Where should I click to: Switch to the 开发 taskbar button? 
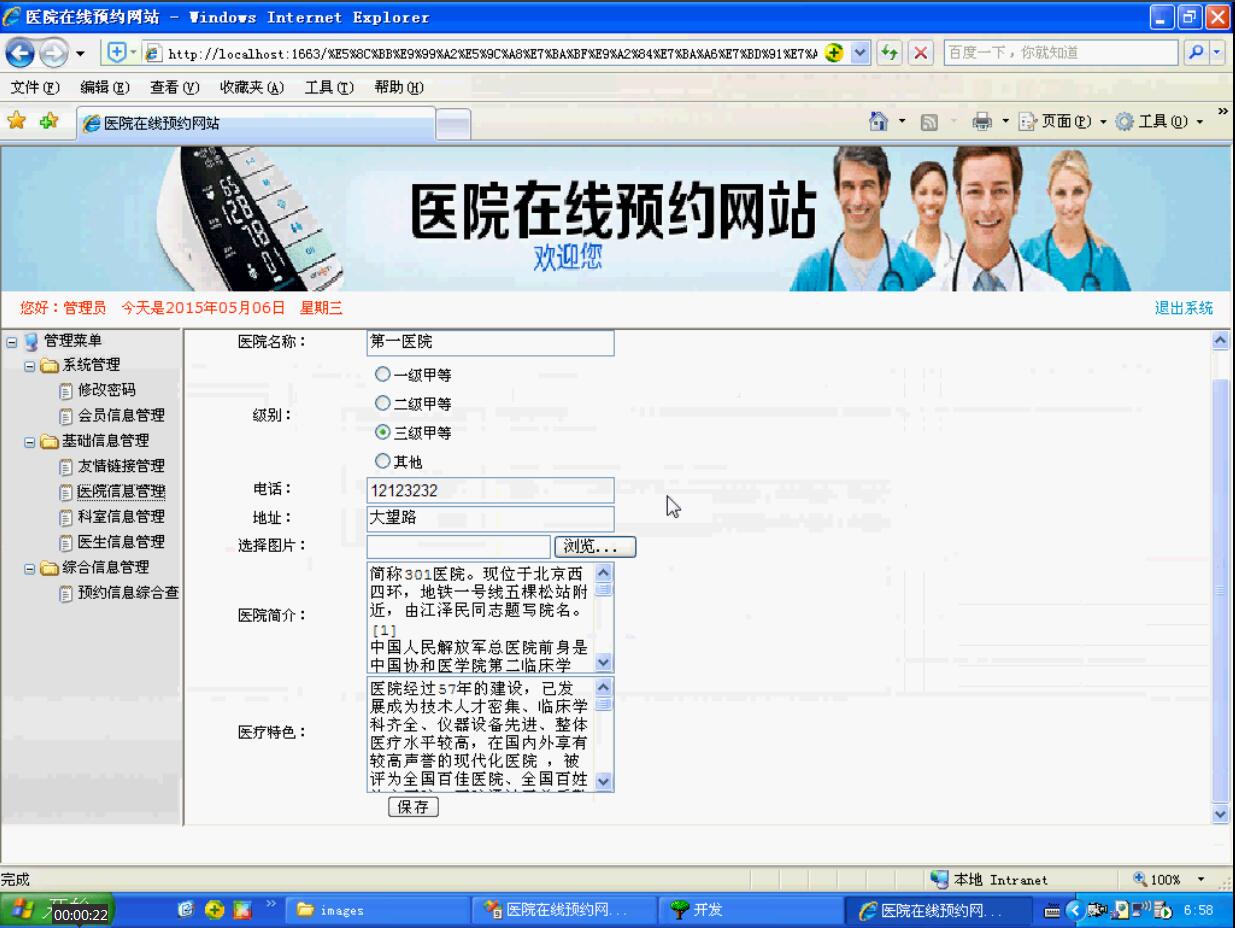[750, 910]
